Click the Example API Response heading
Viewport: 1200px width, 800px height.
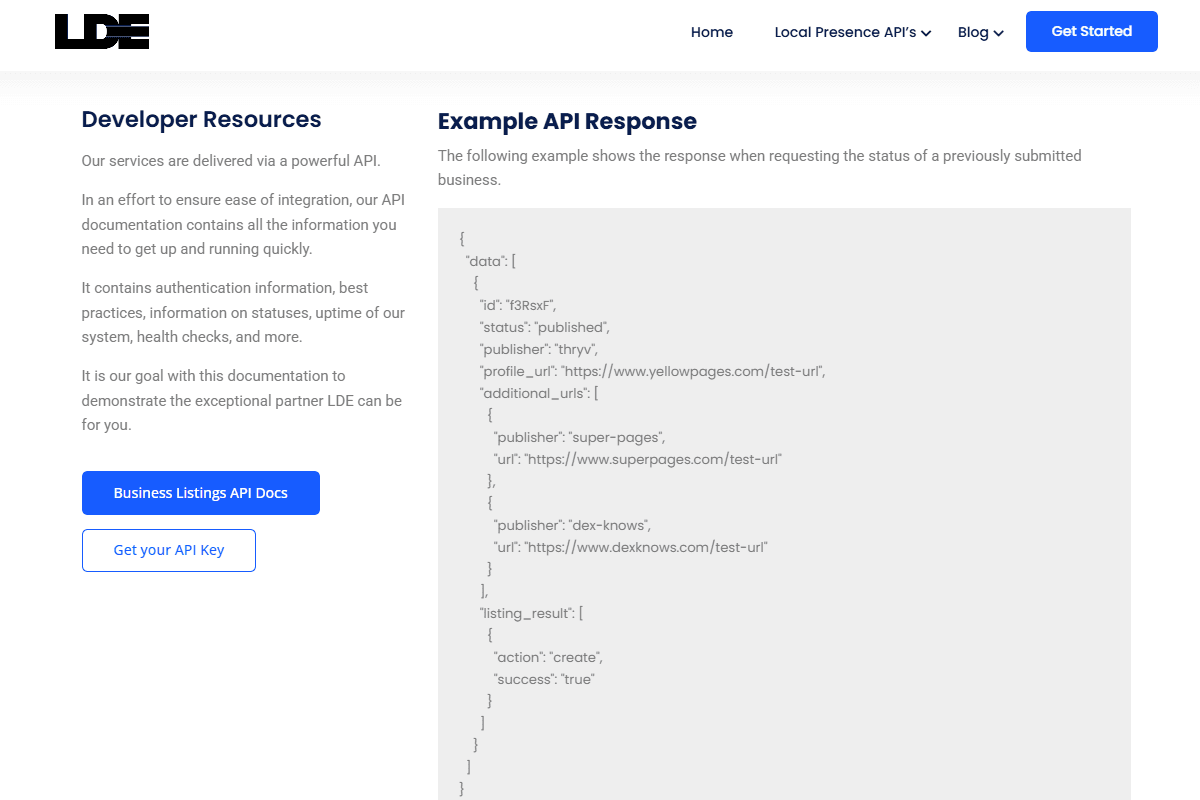(x=567, y=121)
